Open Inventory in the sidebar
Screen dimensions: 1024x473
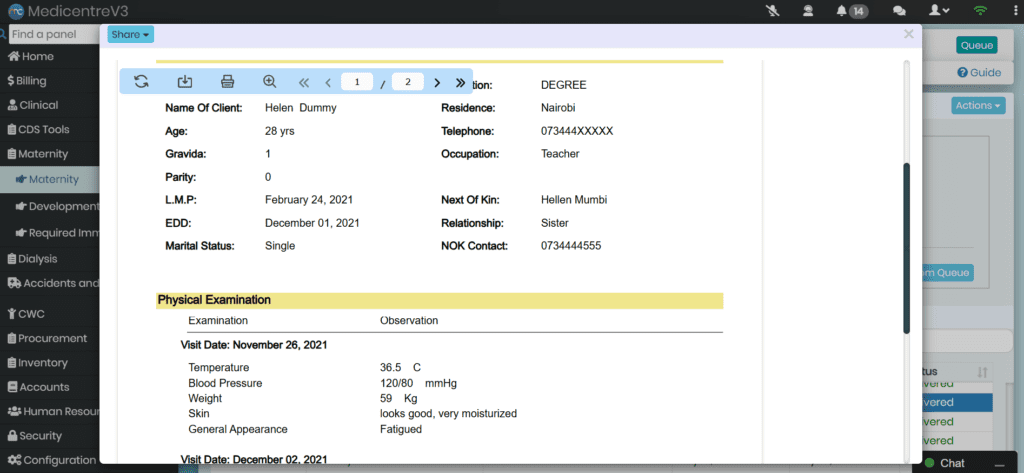(37, 363)
